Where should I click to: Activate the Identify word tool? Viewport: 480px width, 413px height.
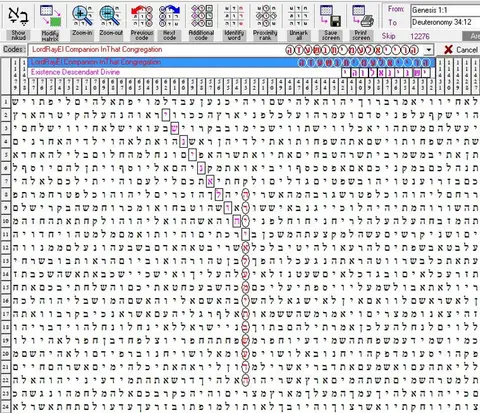click(234, 21)
